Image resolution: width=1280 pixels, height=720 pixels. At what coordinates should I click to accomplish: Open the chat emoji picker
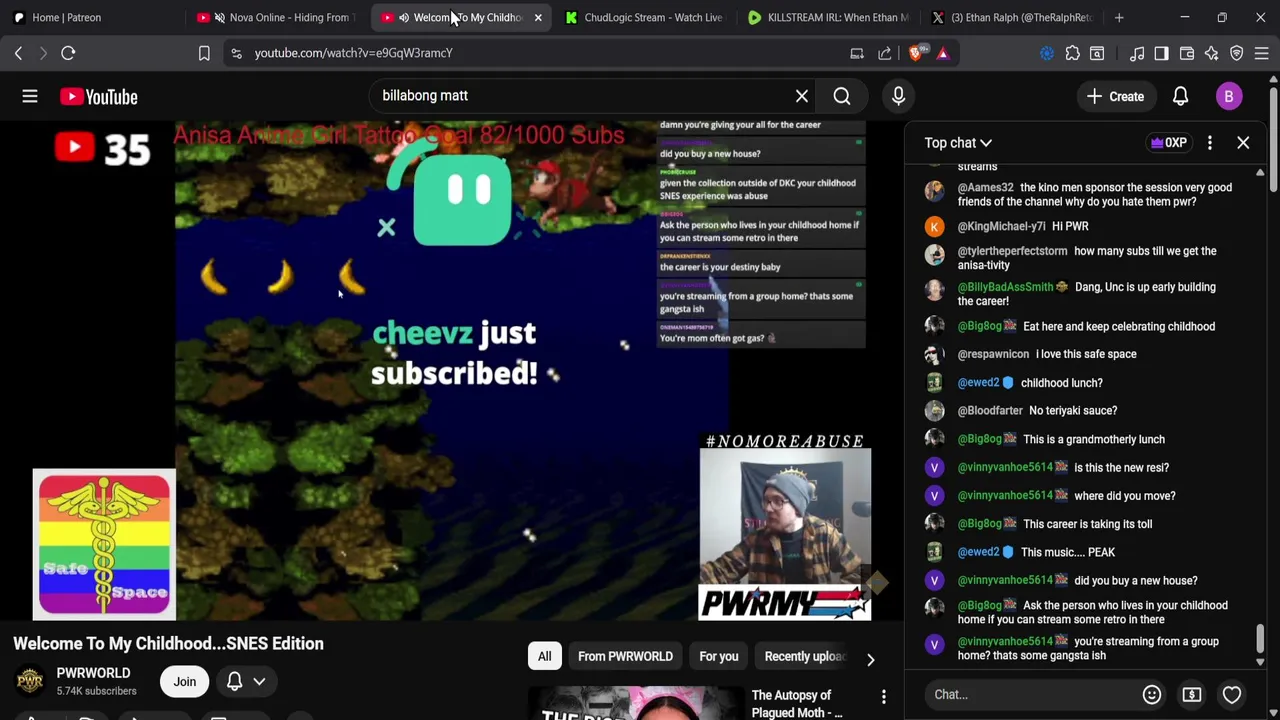coord(1152,694)
